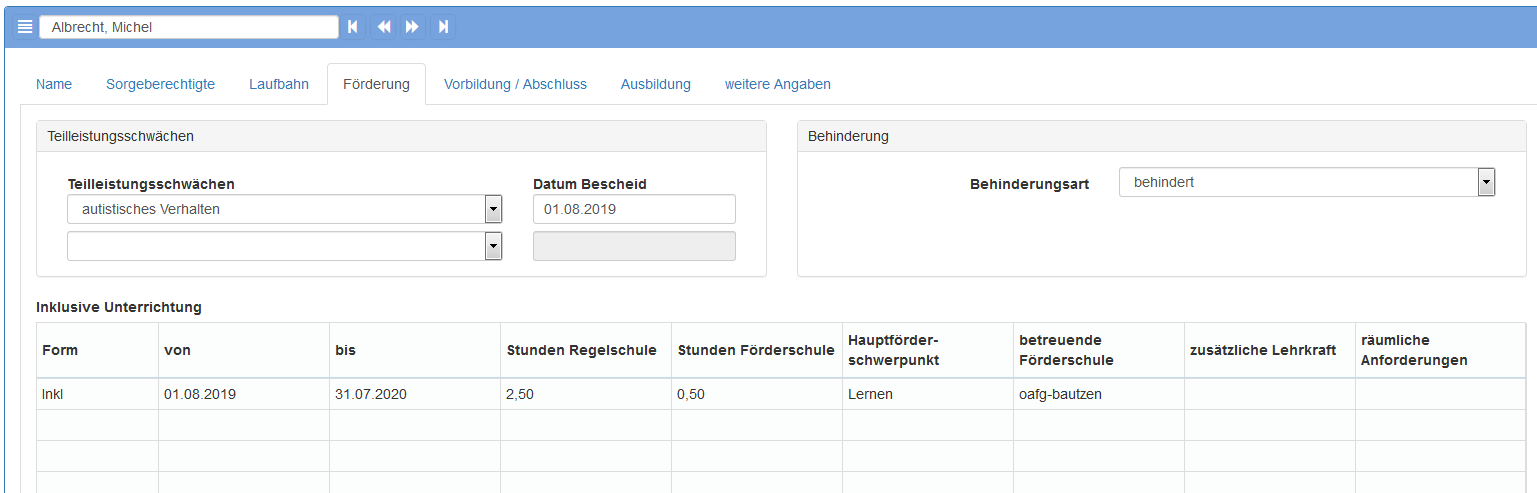Switch to the Name tab
The height and width of the screenshot is (493, 1537).
point(54,84)
